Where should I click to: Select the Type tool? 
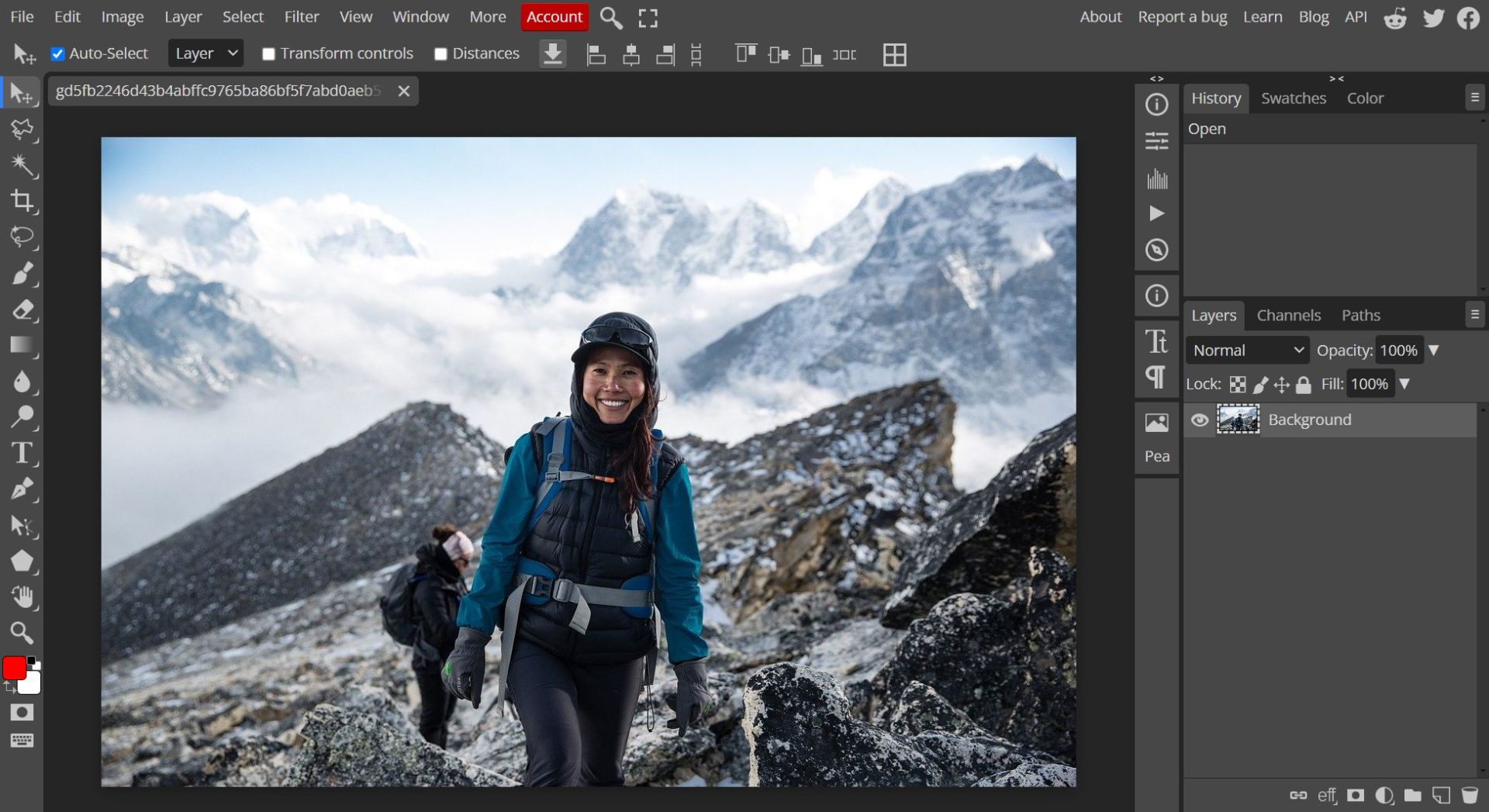[x=23, y=454]
